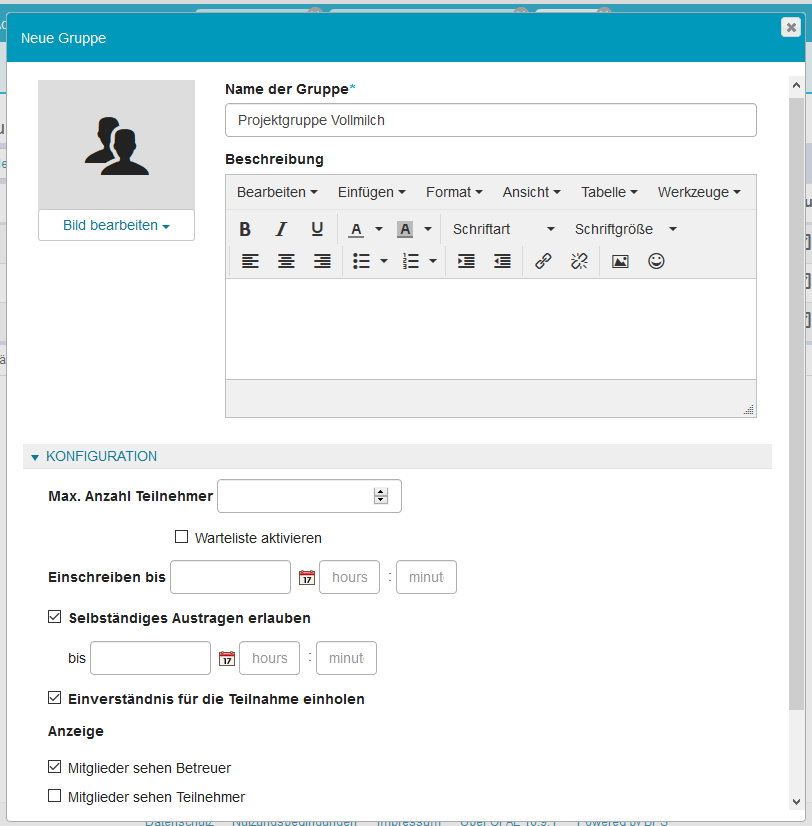812x826 pixels.
Task: Click the Name der Gruppe text field
Action: pos(490,120)
